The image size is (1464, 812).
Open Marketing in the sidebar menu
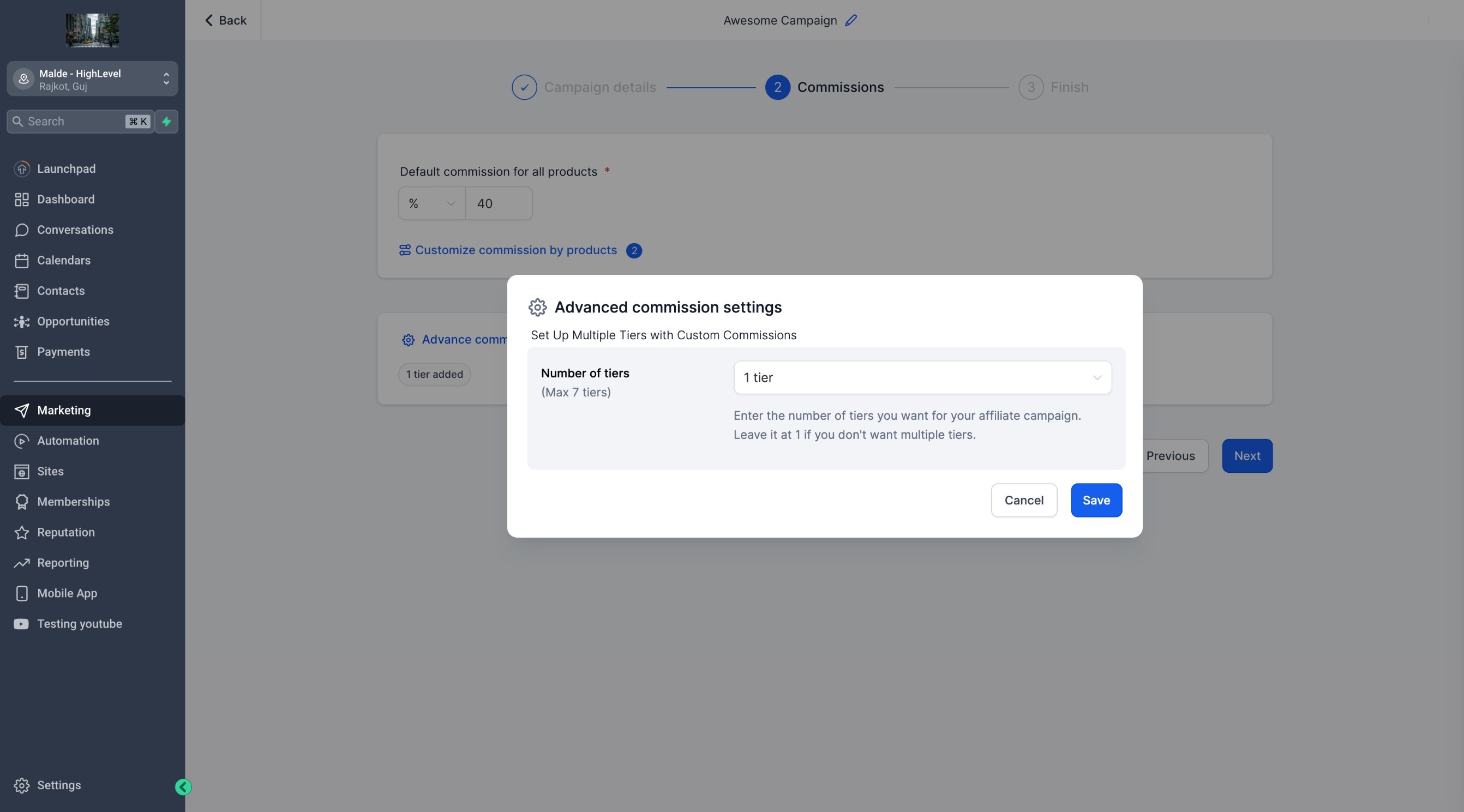[x=64, y=410]
